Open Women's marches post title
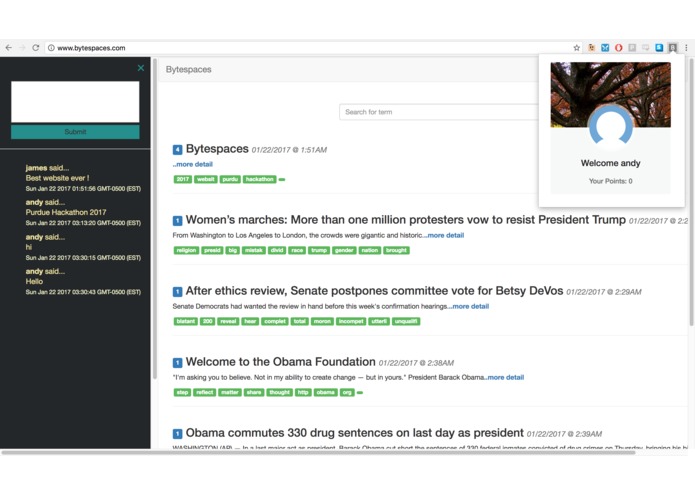 [406, 220]
